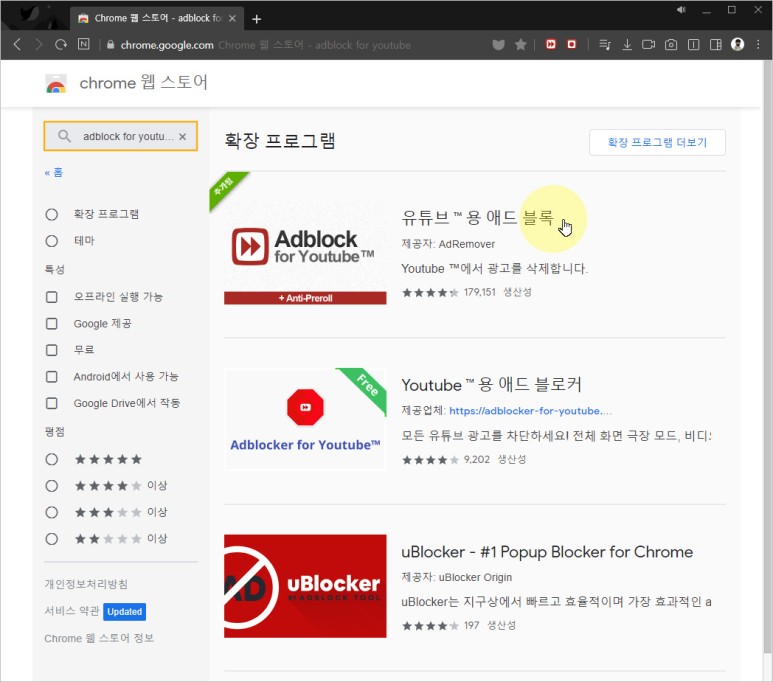Open 서비스 약관 link

[72, 611]
